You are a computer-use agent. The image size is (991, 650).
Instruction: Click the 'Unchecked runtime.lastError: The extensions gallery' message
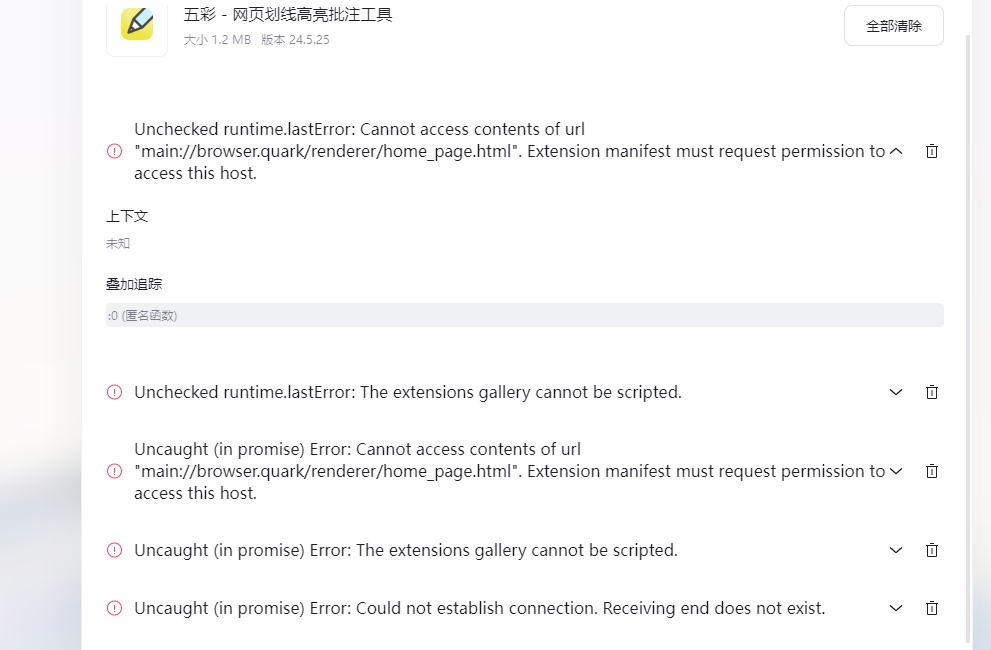click(x=408, y=392)
